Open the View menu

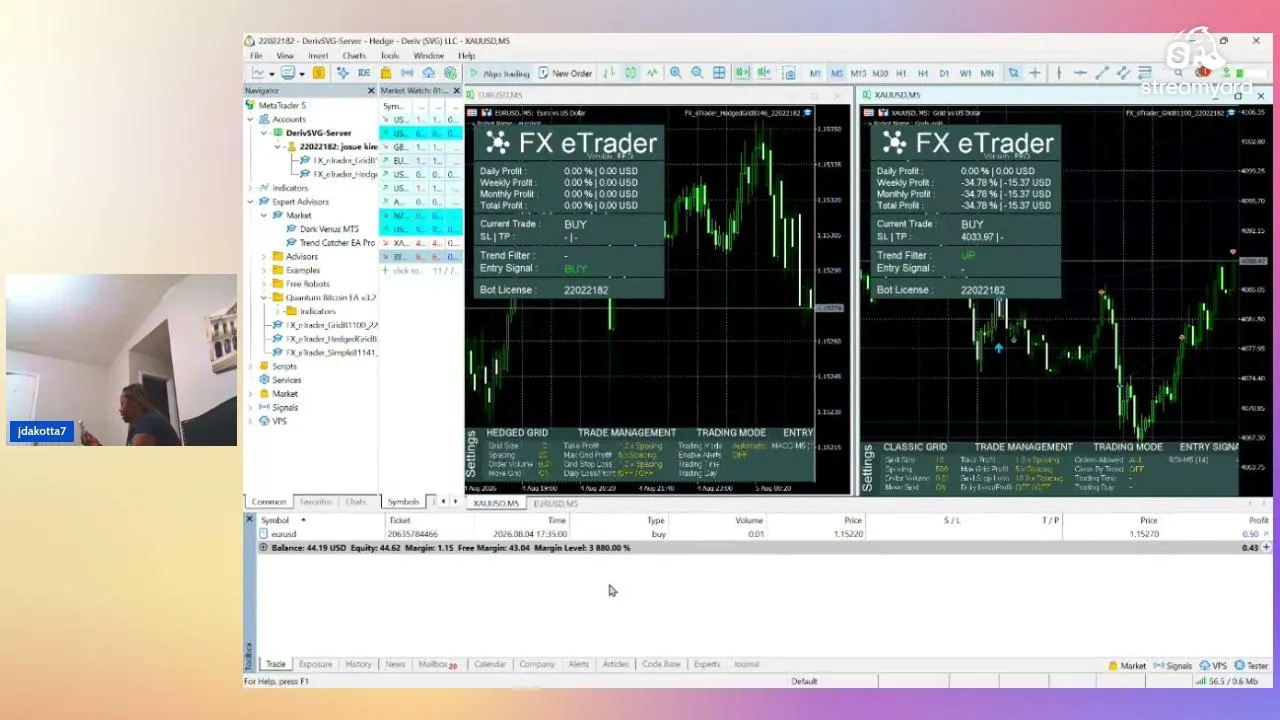click(285, 56)
